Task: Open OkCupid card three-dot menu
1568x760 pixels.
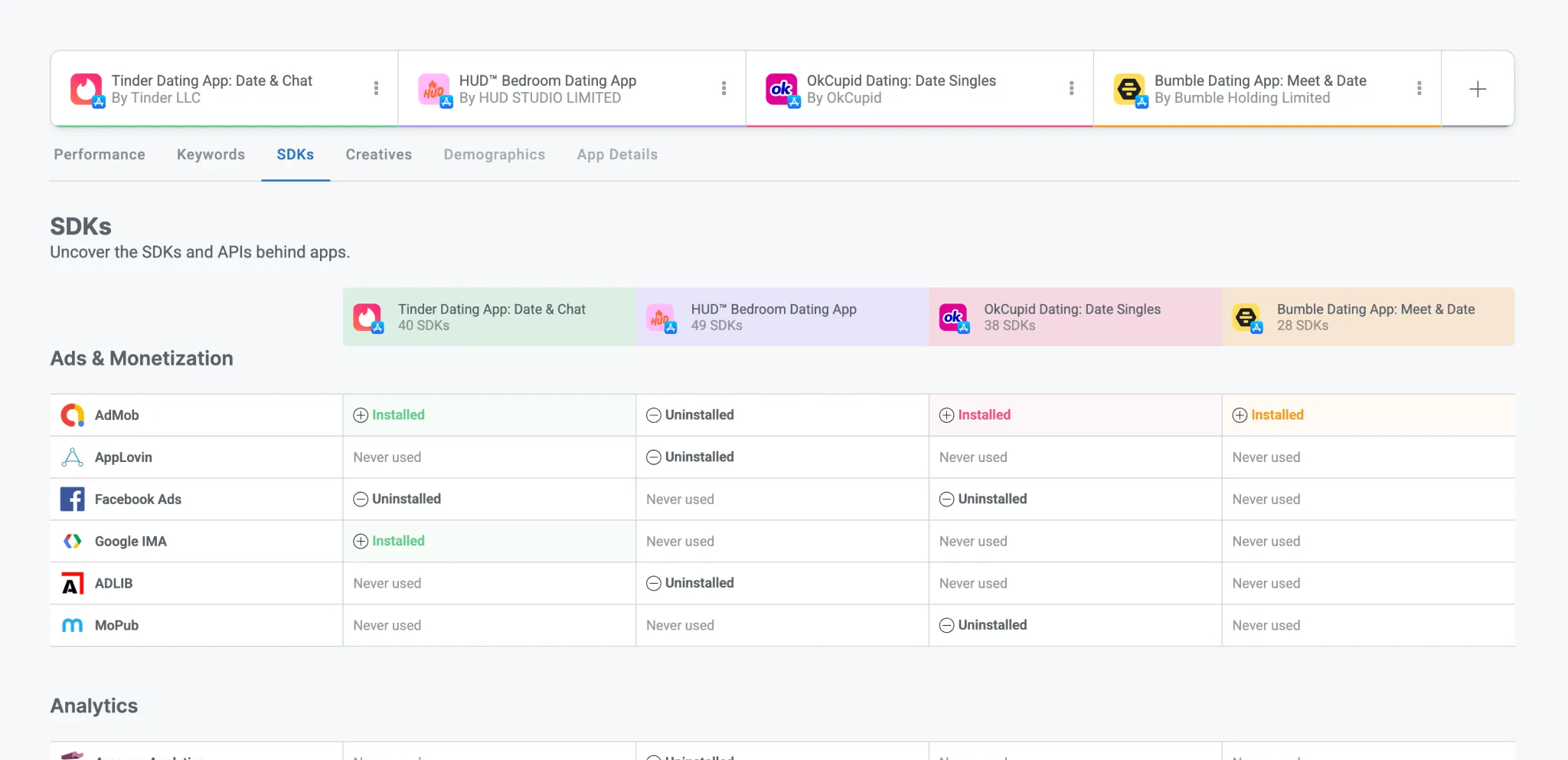Action: click(1071, 88)
